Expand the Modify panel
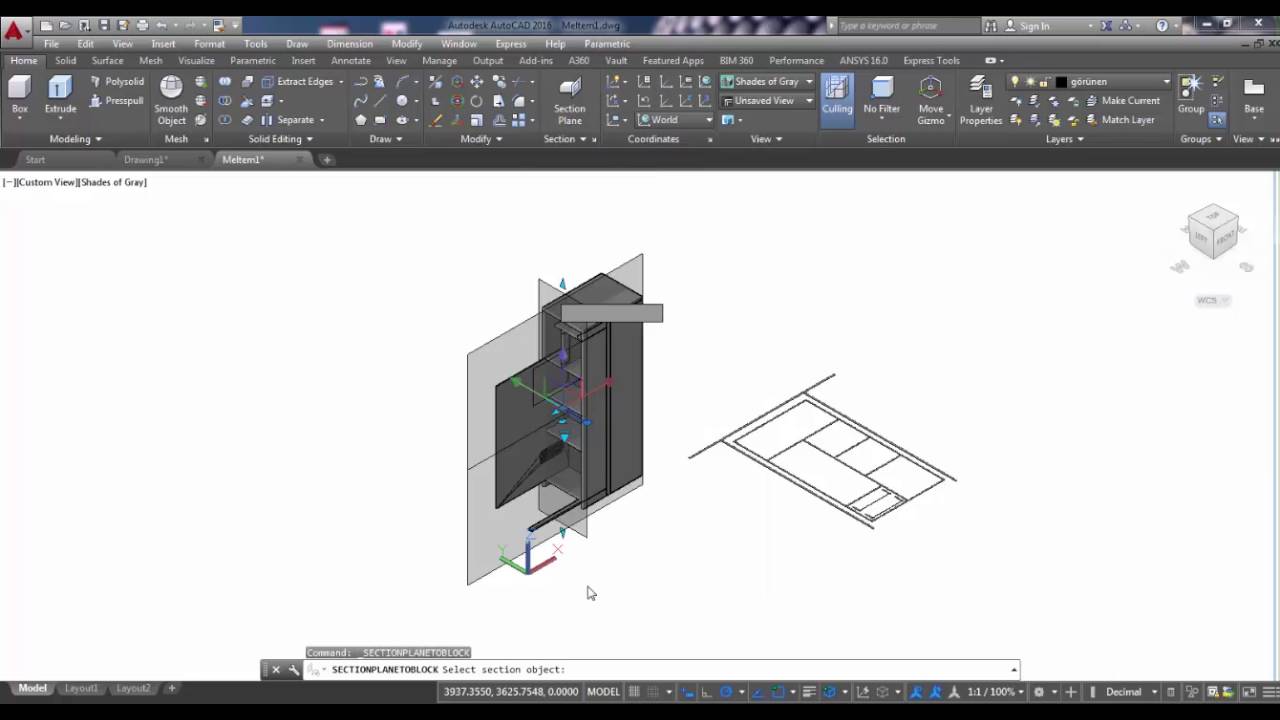This screenshot has height=720, width=1280. click(x=481, y=139)
